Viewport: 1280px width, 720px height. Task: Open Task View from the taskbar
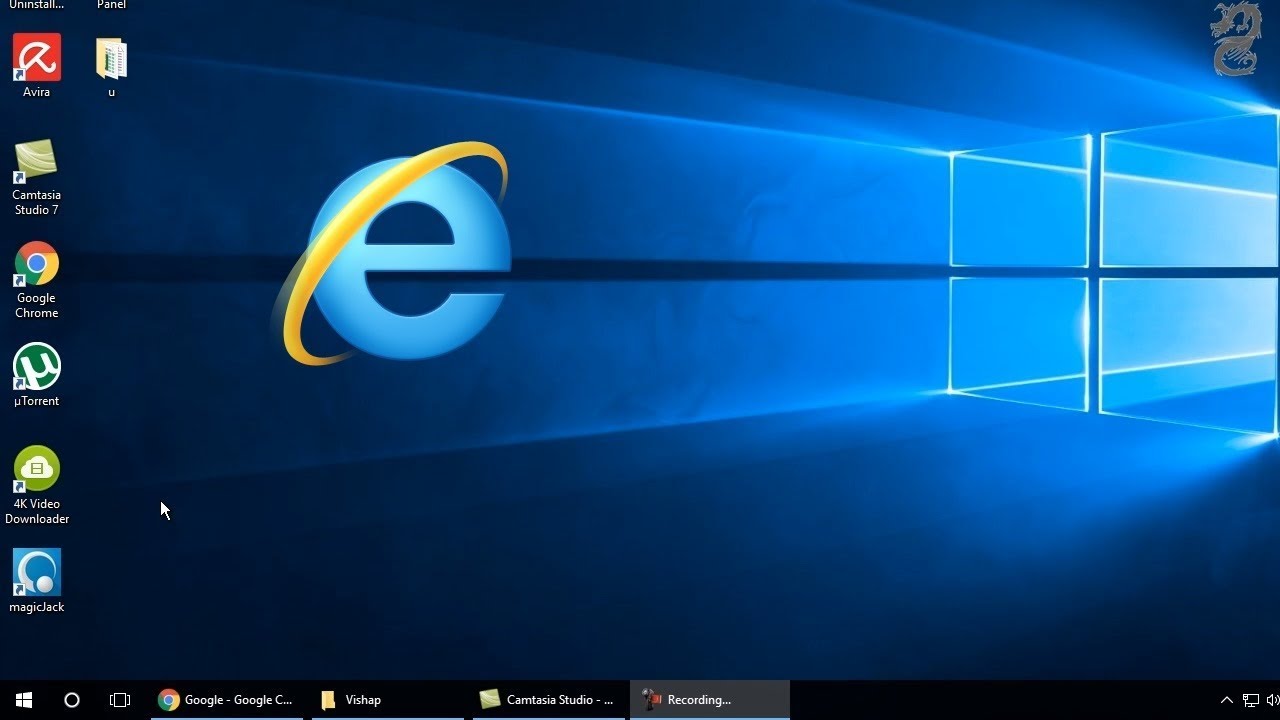(x=120, y=699)
